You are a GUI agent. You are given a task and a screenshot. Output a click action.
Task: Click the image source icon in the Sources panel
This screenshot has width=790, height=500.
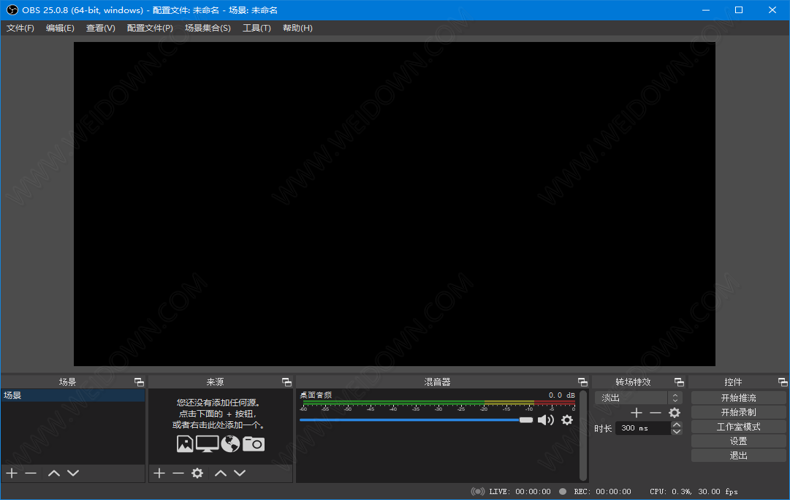point(185,444)
